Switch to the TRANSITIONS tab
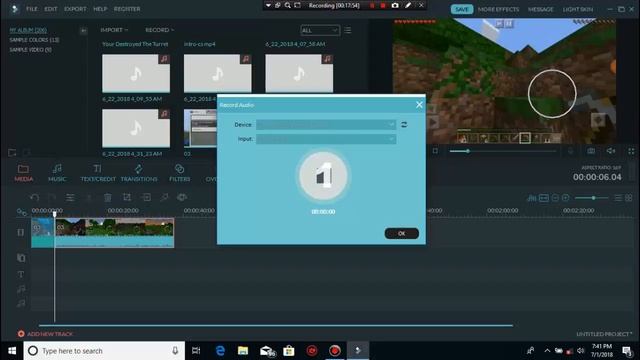This screenshot has height=360, width=640. [139, 173]
